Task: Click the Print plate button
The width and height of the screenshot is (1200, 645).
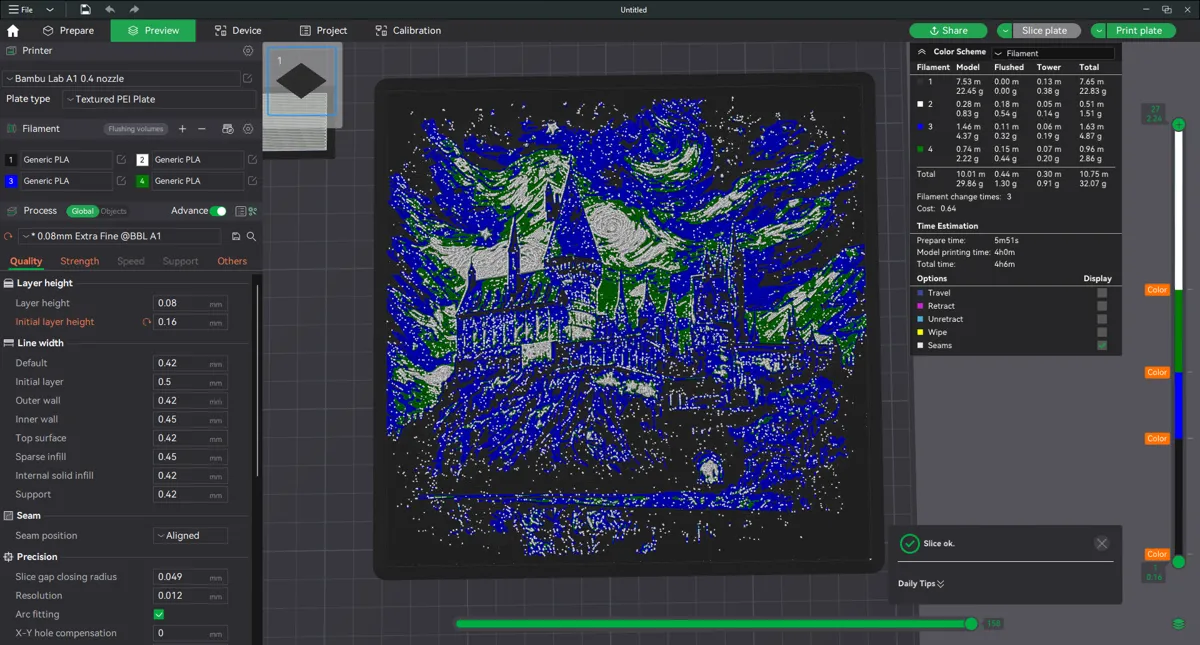Action: click(1139, 31)
